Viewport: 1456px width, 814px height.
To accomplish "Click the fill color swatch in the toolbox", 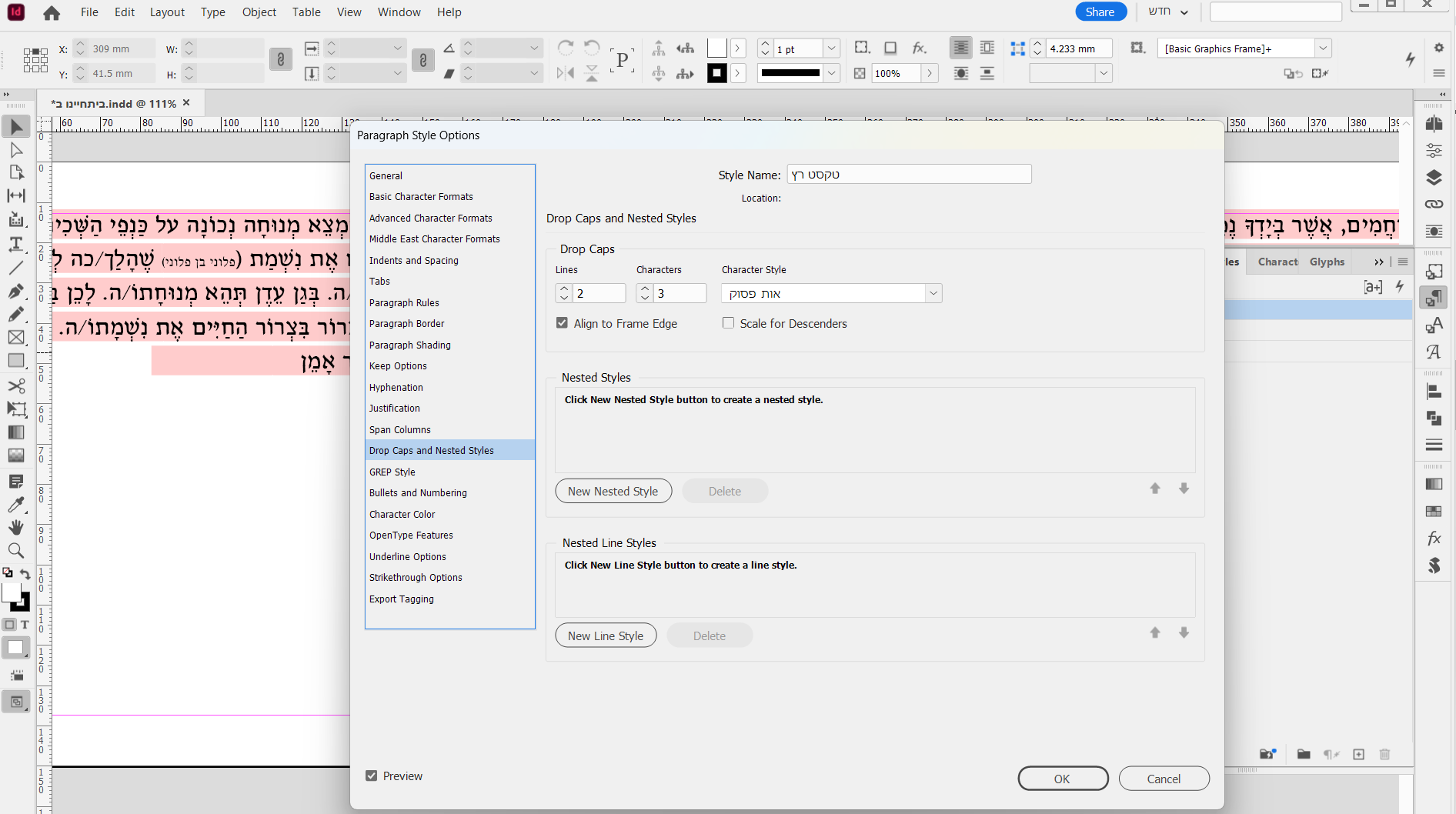I will click(11, 592).
